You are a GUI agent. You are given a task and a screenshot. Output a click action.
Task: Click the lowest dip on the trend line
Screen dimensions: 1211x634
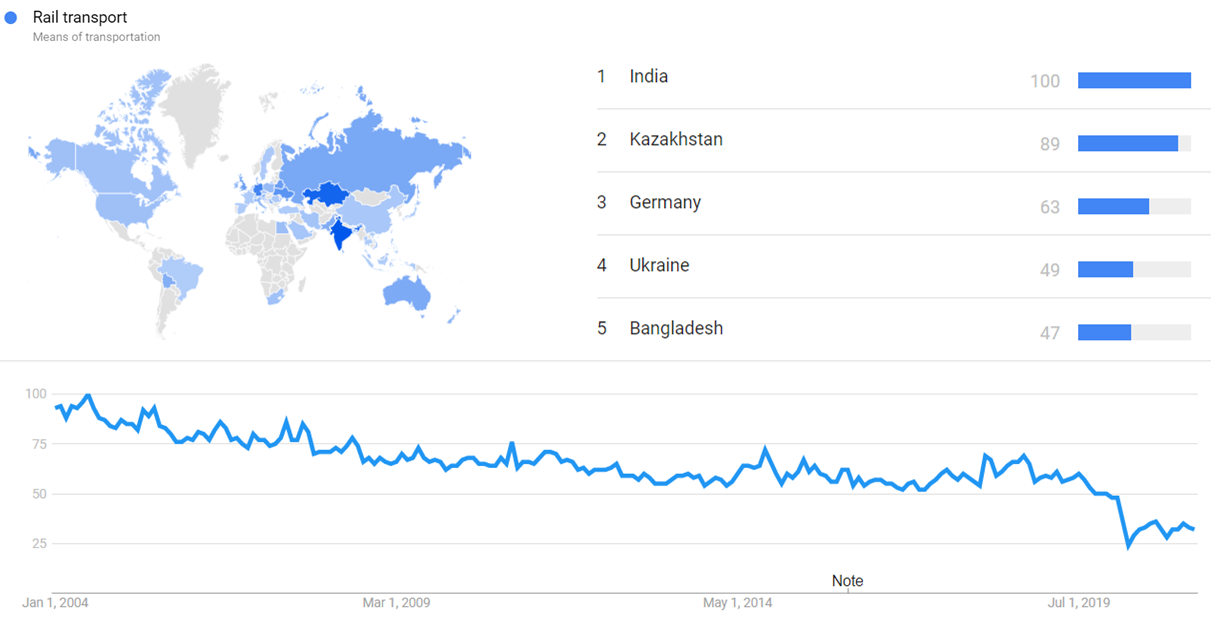(x=1128, y=547)
